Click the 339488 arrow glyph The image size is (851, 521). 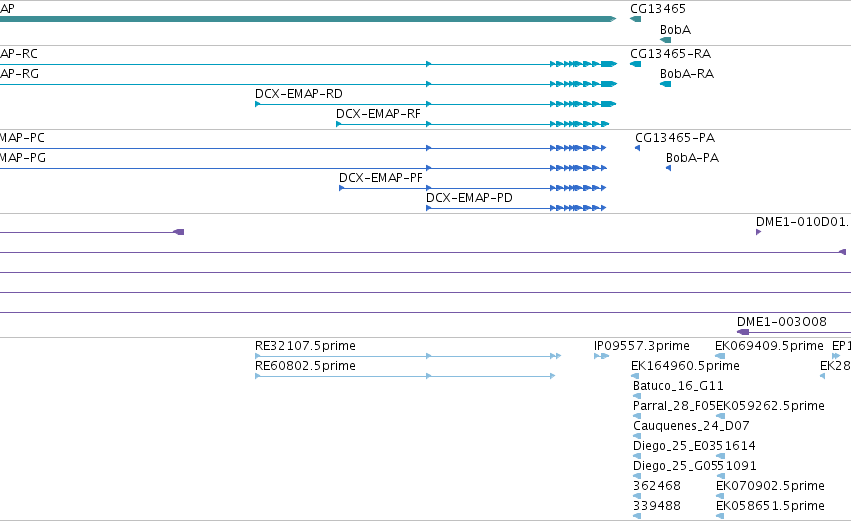click(x=637, y=516)
